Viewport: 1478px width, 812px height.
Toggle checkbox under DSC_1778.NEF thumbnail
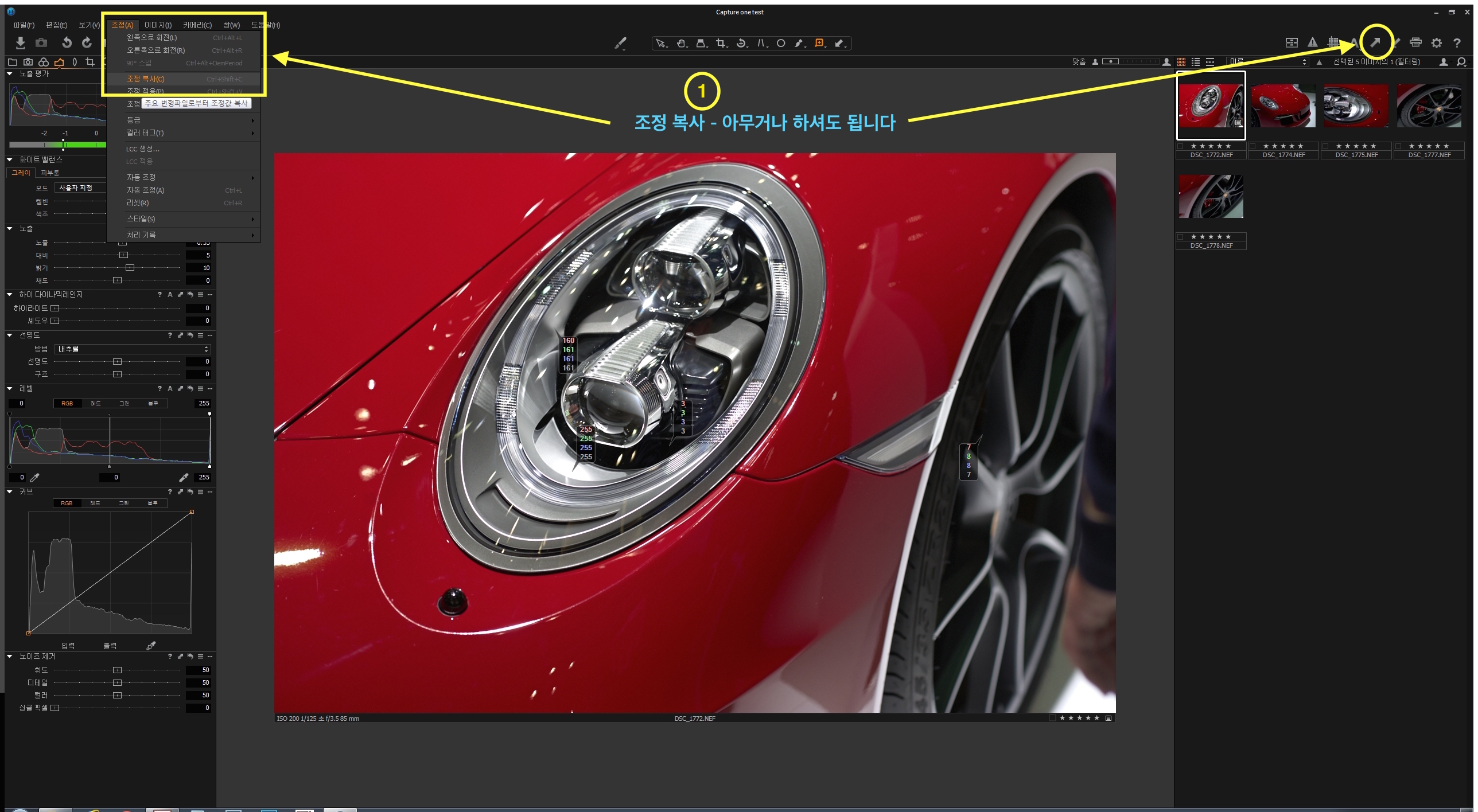1180,237
